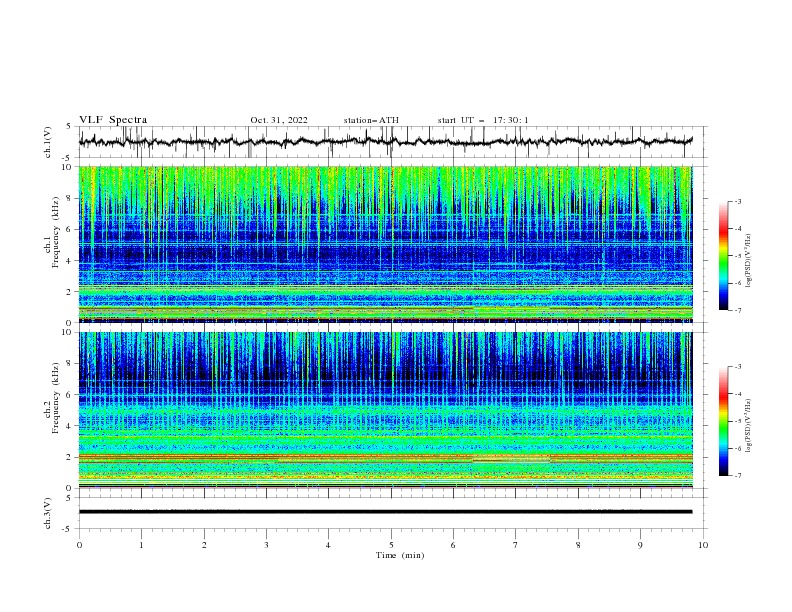792x612 pixels.
Task: Click the ch.3 voltage trace band
Action: (x=385, y=512)
